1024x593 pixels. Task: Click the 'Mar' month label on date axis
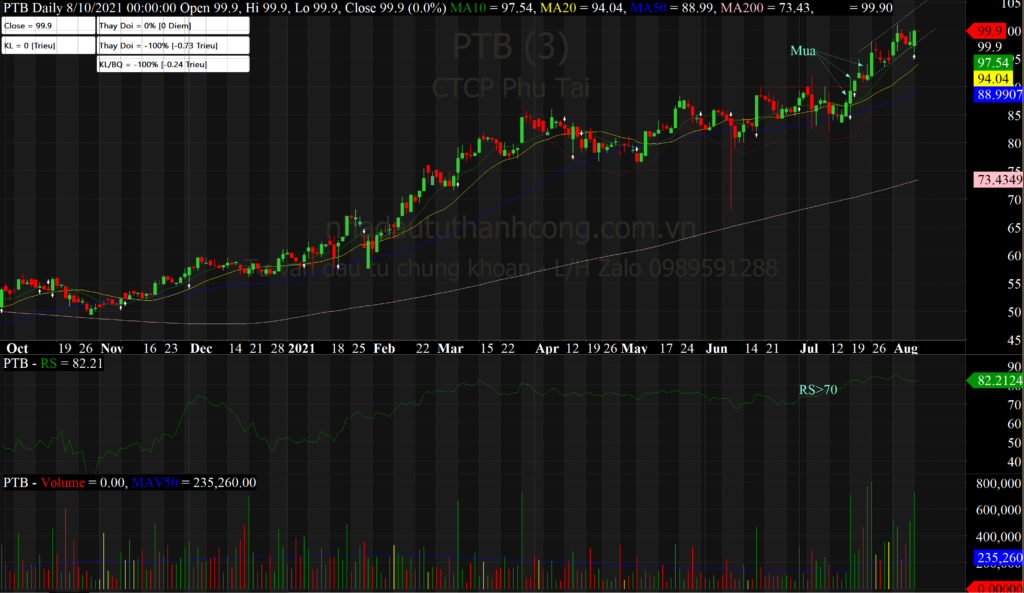(x=451, y=349)
